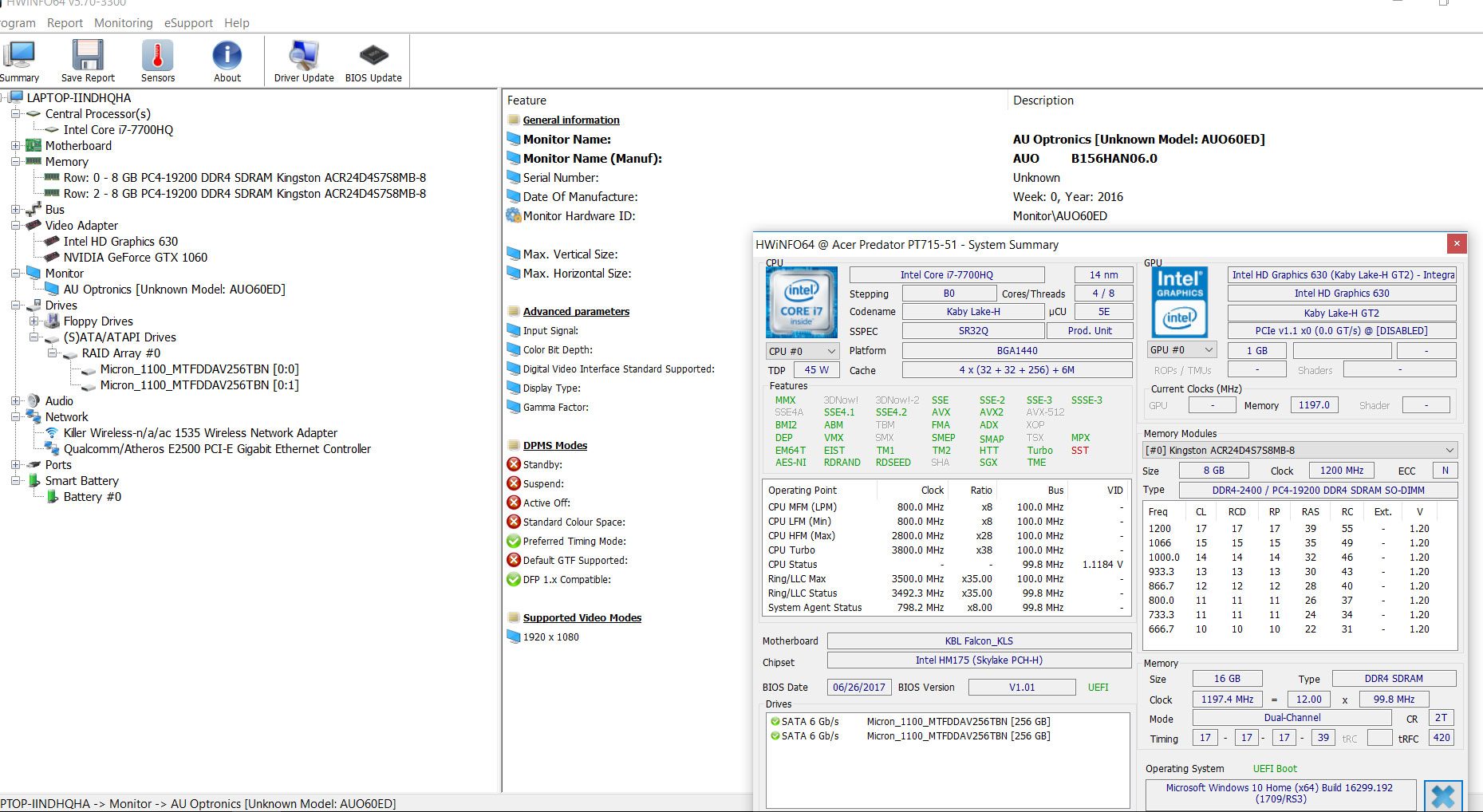Select NVIDIA GeForce GTX 1060 in tree
Viewport: 1483px width, 812px height.
coord(136,257)
